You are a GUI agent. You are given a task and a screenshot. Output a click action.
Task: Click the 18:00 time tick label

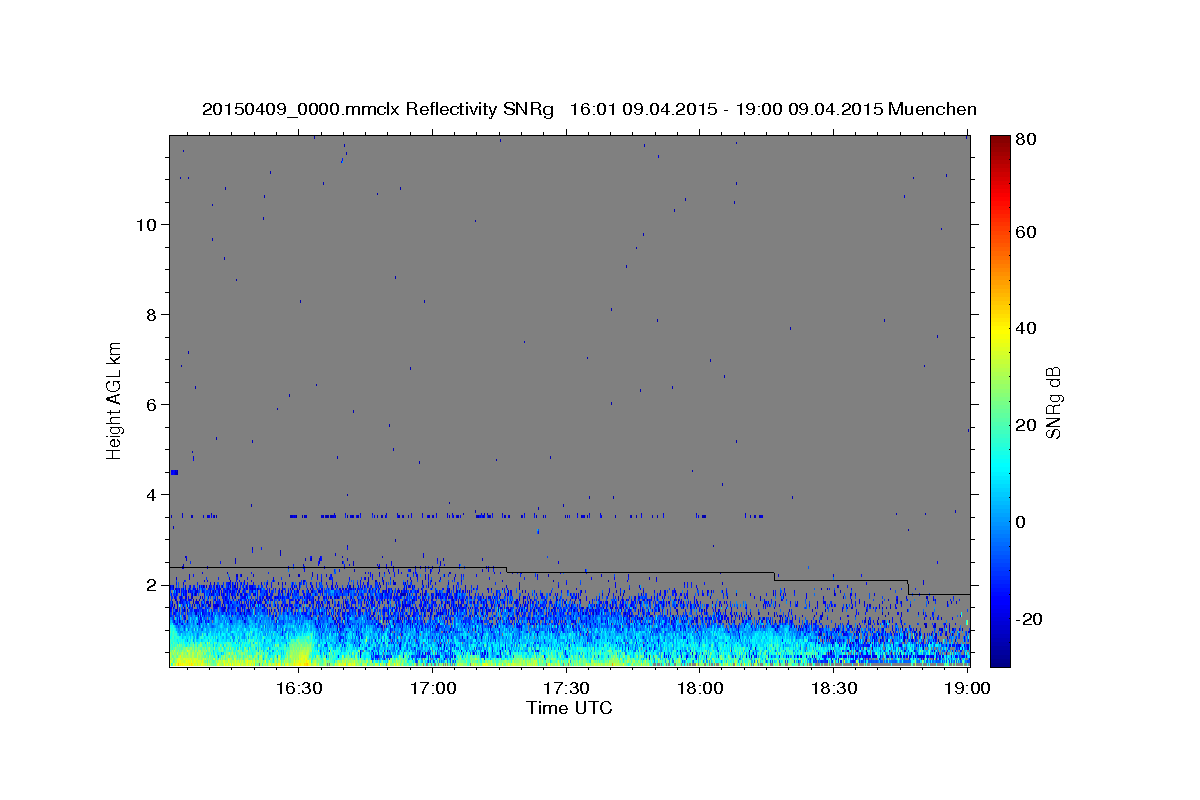tap(701, 688)
